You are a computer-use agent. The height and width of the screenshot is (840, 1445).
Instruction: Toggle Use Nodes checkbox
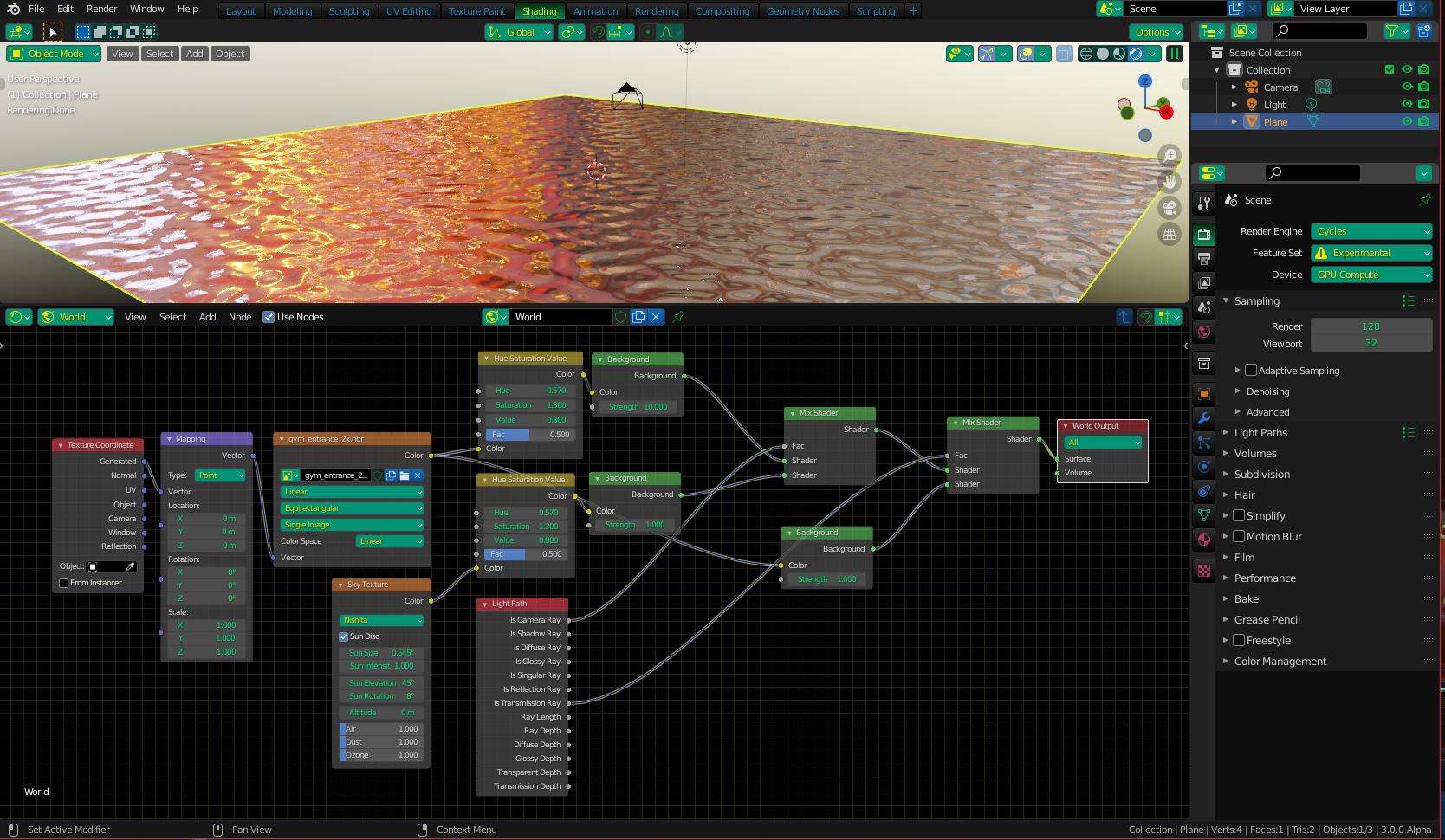coord(269,317)
